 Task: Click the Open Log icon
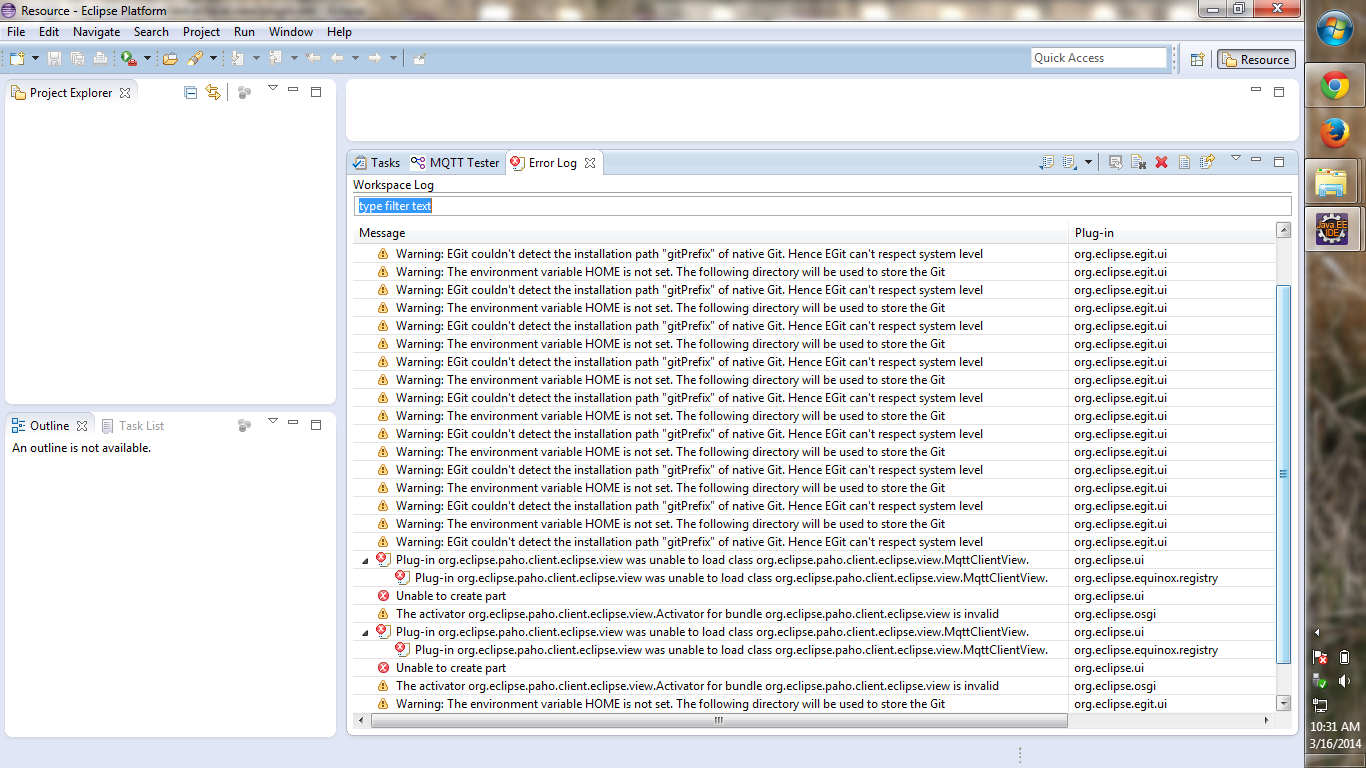1184,162
